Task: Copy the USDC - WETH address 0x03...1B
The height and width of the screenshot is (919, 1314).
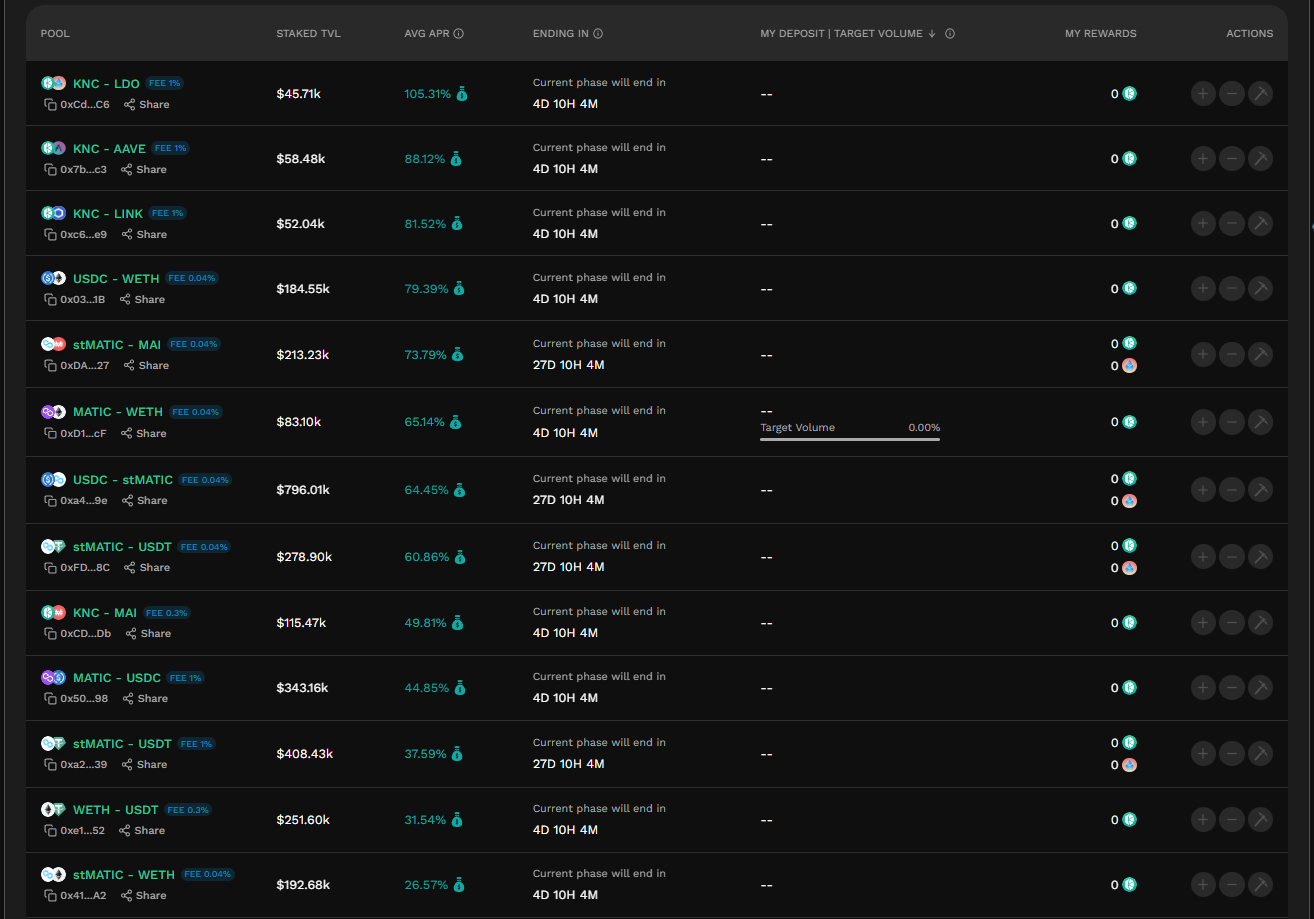Action: 50,300
